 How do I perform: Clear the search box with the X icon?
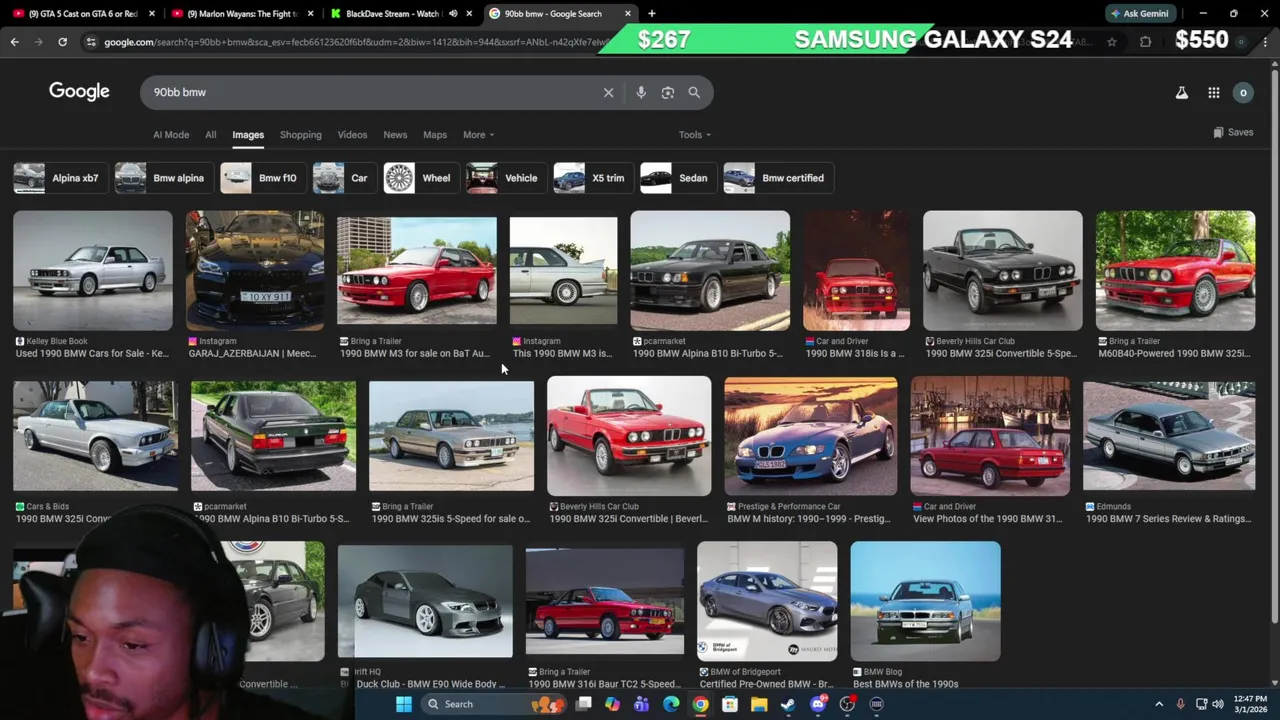point(608,92)
